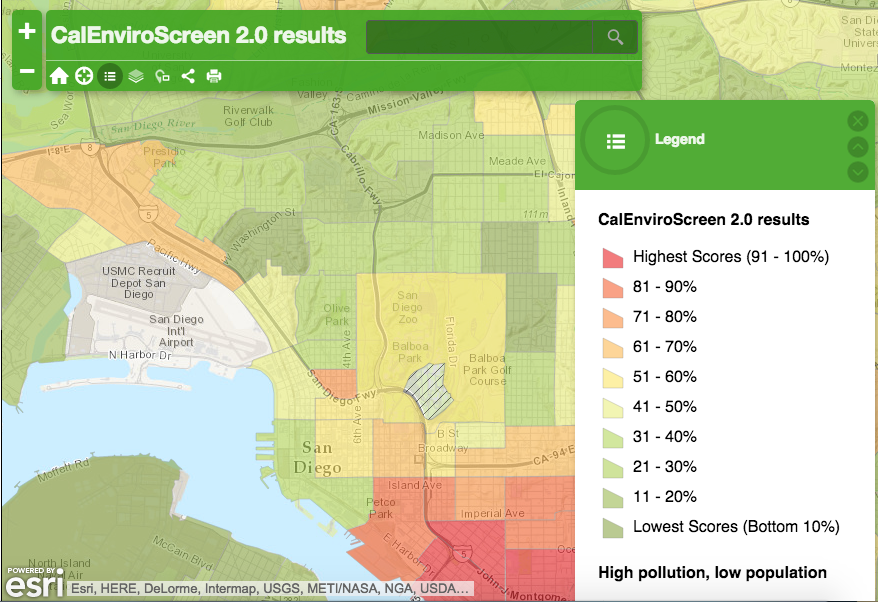Click the Balboa Park Golf Course label
878x602 pixels.
487,370
